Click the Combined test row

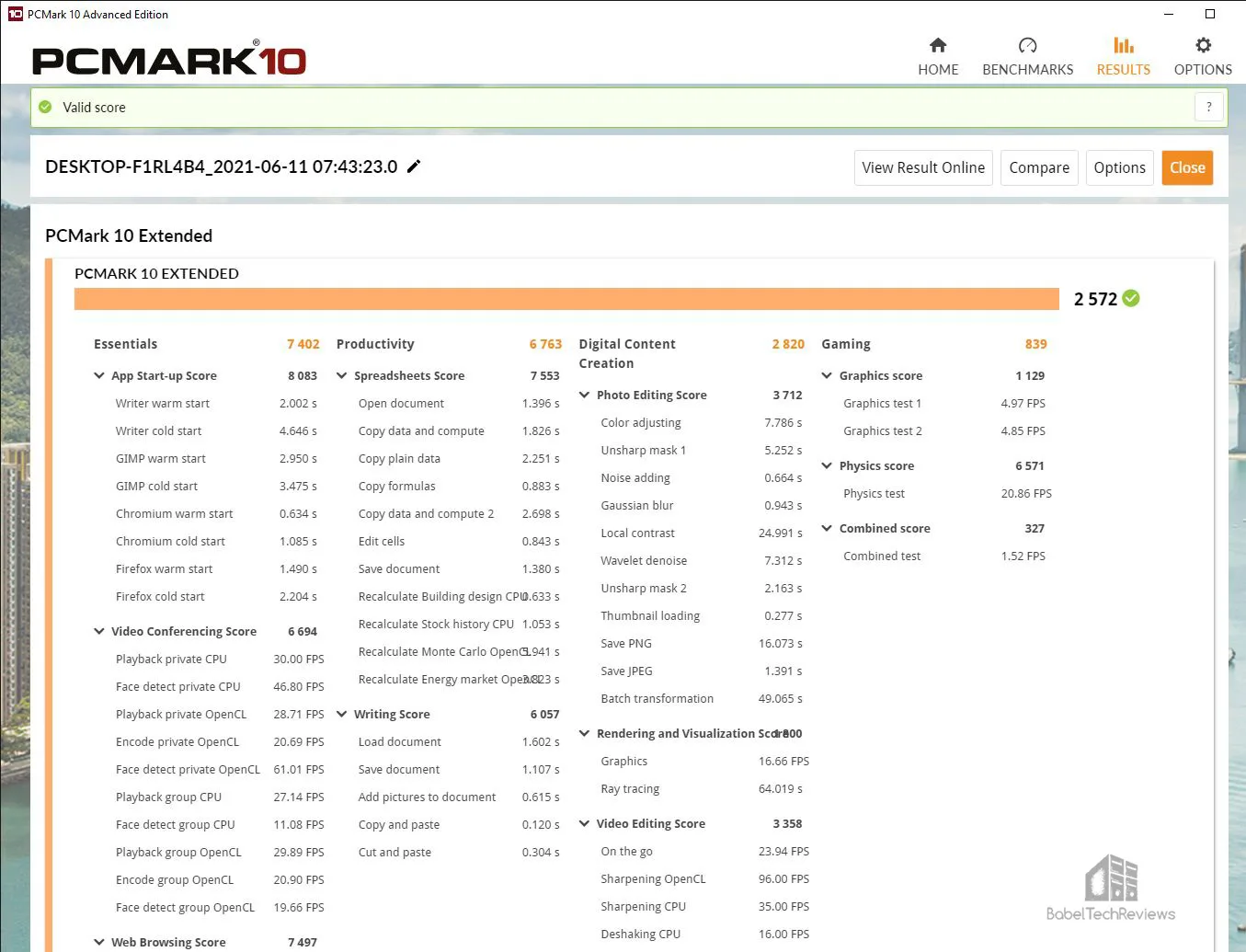[x=944, y=556]
